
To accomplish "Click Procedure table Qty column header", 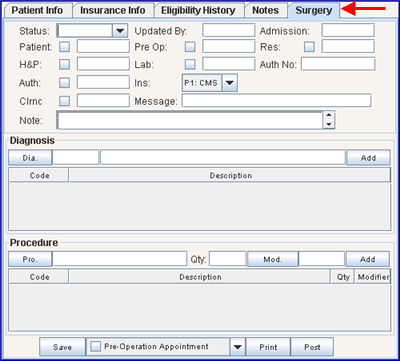I will [x=343, y=277].
